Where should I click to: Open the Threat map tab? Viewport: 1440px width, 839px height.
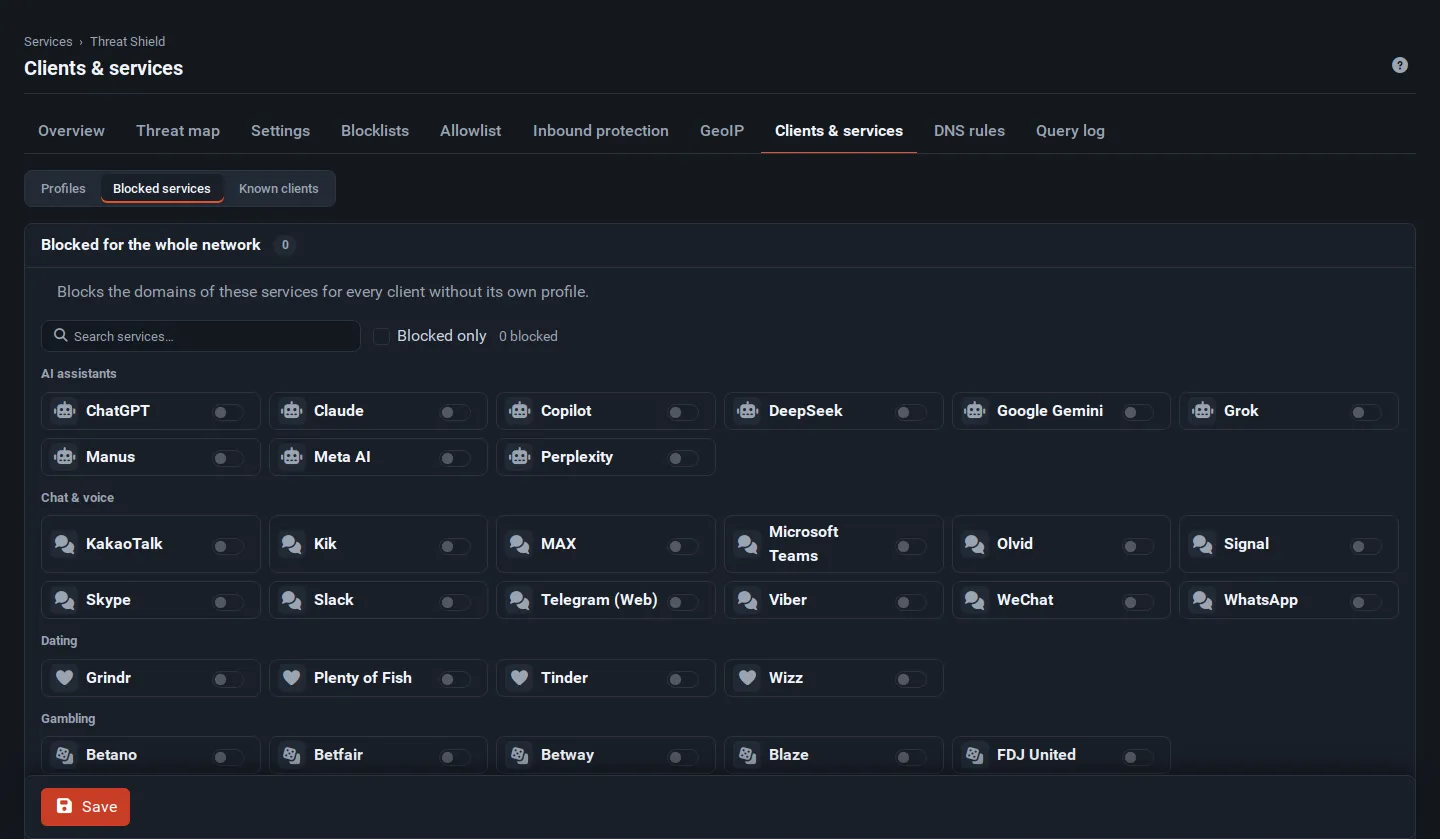pos(178,131)
